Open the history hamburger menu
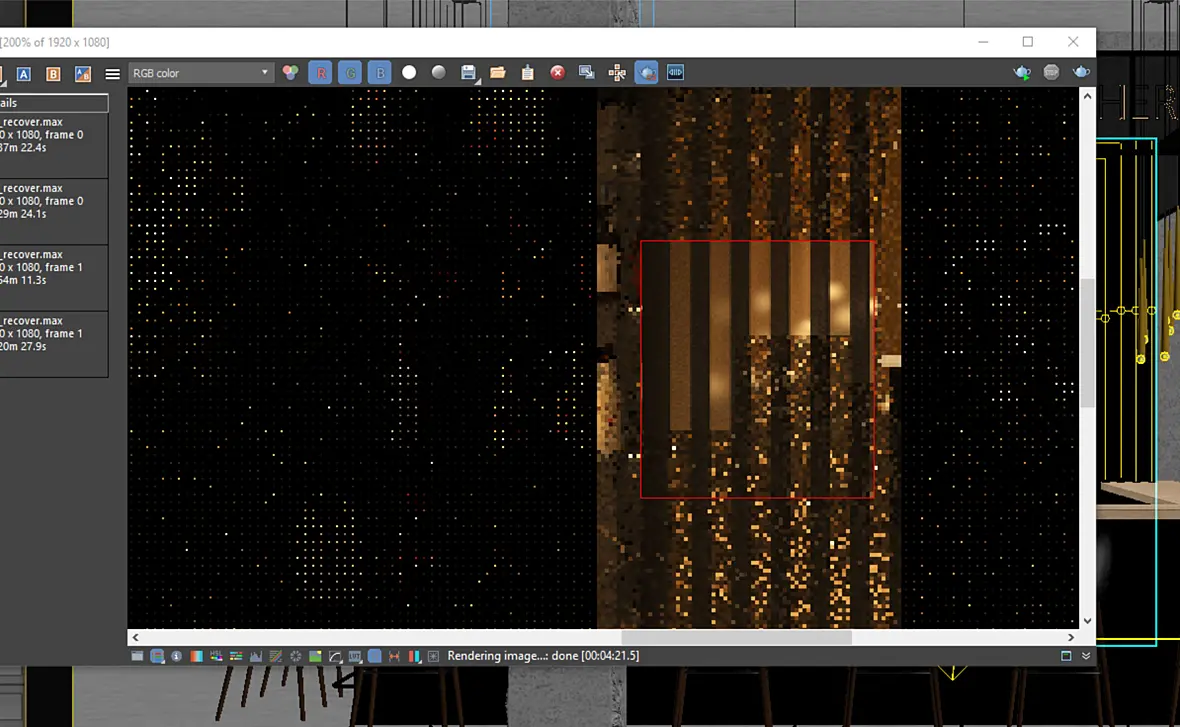This screenshot has height=727, width=1180. [x=112, y=74]
